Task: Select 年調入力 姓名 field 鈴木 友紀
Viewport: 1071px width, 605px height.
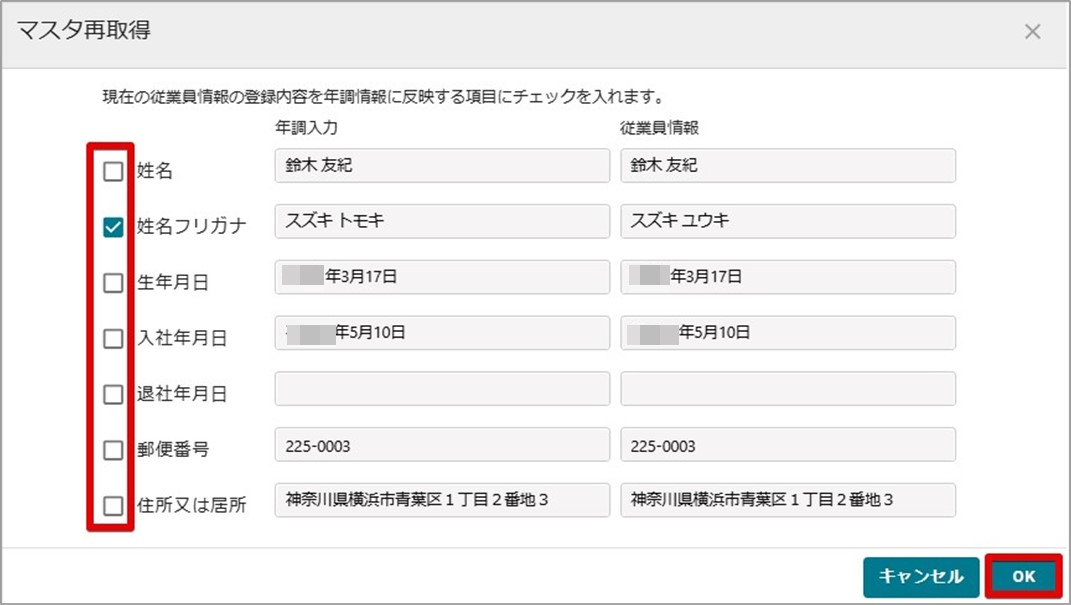Action: pyautogui.click(x=442, y=165)
